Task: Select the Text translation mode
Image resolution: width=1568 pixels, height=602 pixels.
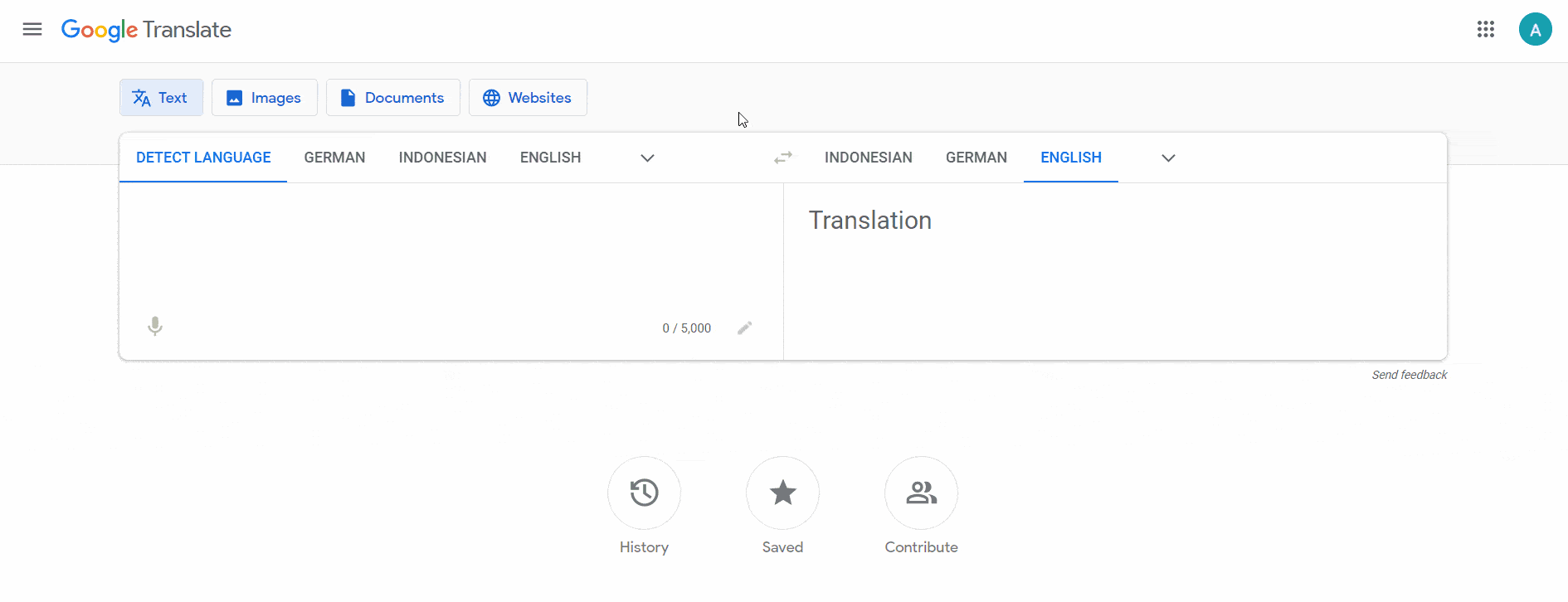Action: (161, 98)
